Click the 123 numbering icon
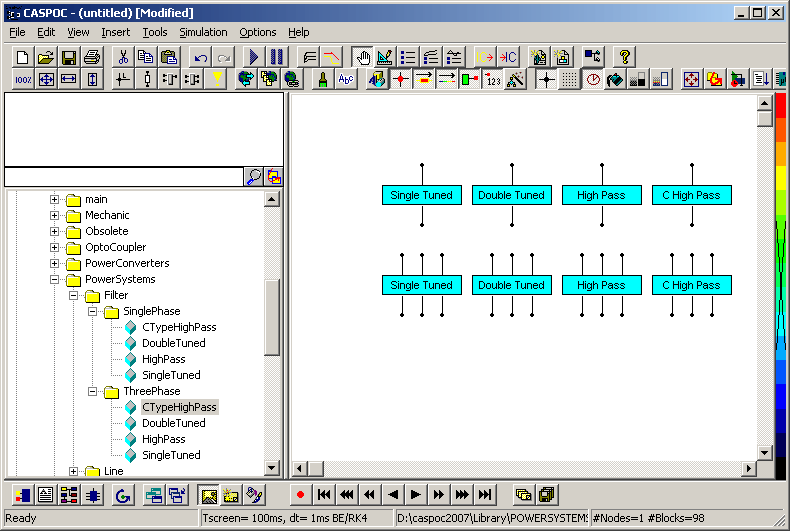Screen dimensions: 790x531 (x=493, y=79)
